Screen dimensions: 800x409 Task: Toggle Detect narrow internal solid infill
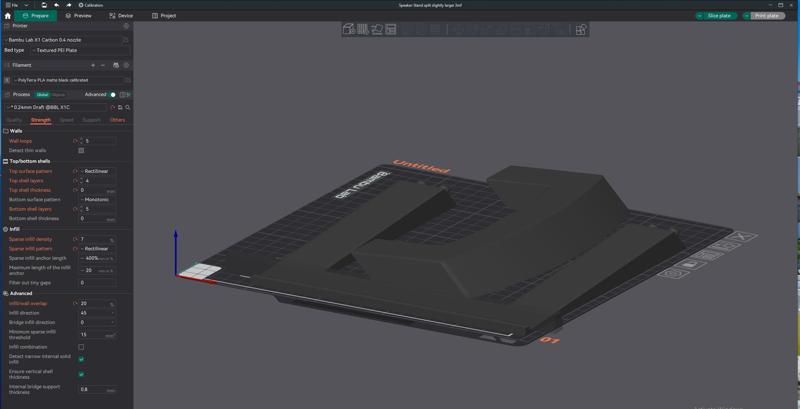(x=81, y=360)
